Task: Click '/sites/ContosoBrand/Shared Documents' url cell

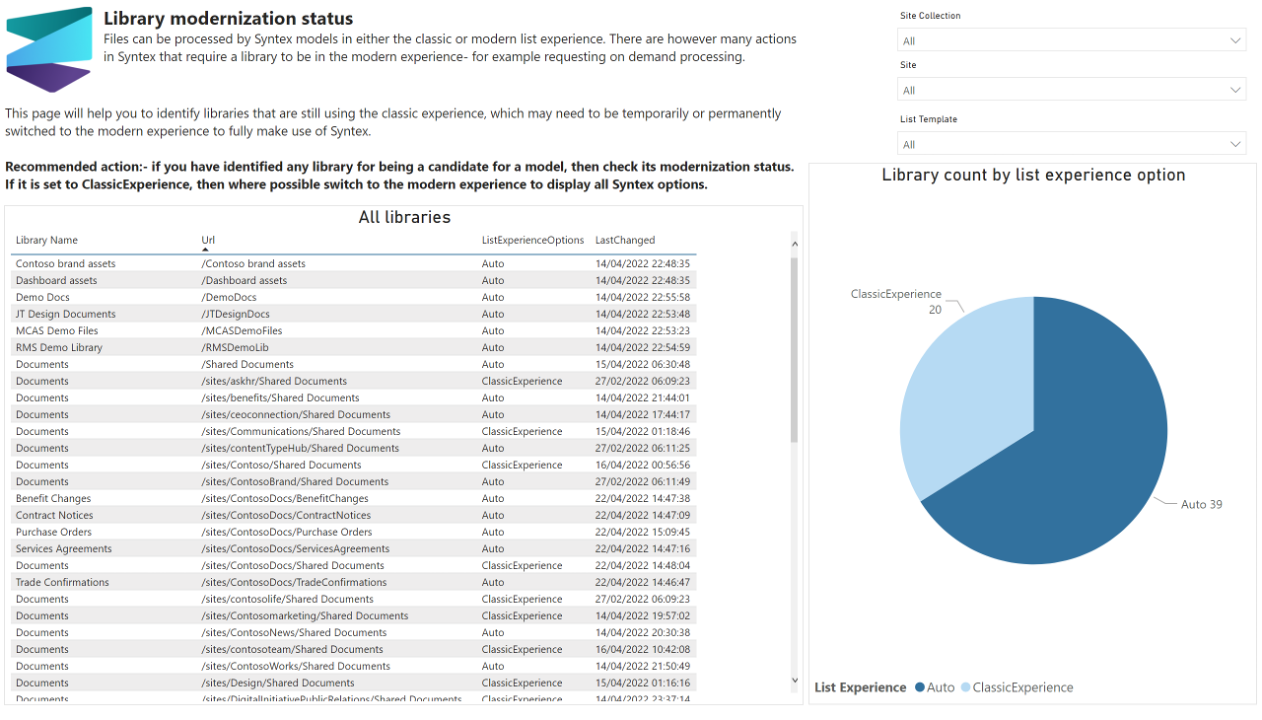Action: (x=295, y=482)
